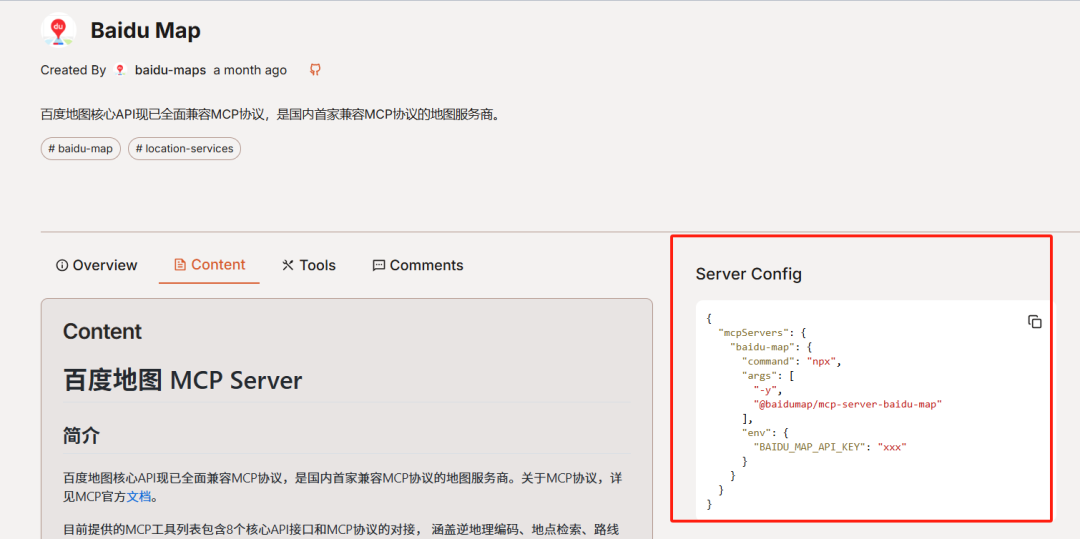Click the Baidu Map page title
Screen dimensions: 1080x539
click(145, 30)
